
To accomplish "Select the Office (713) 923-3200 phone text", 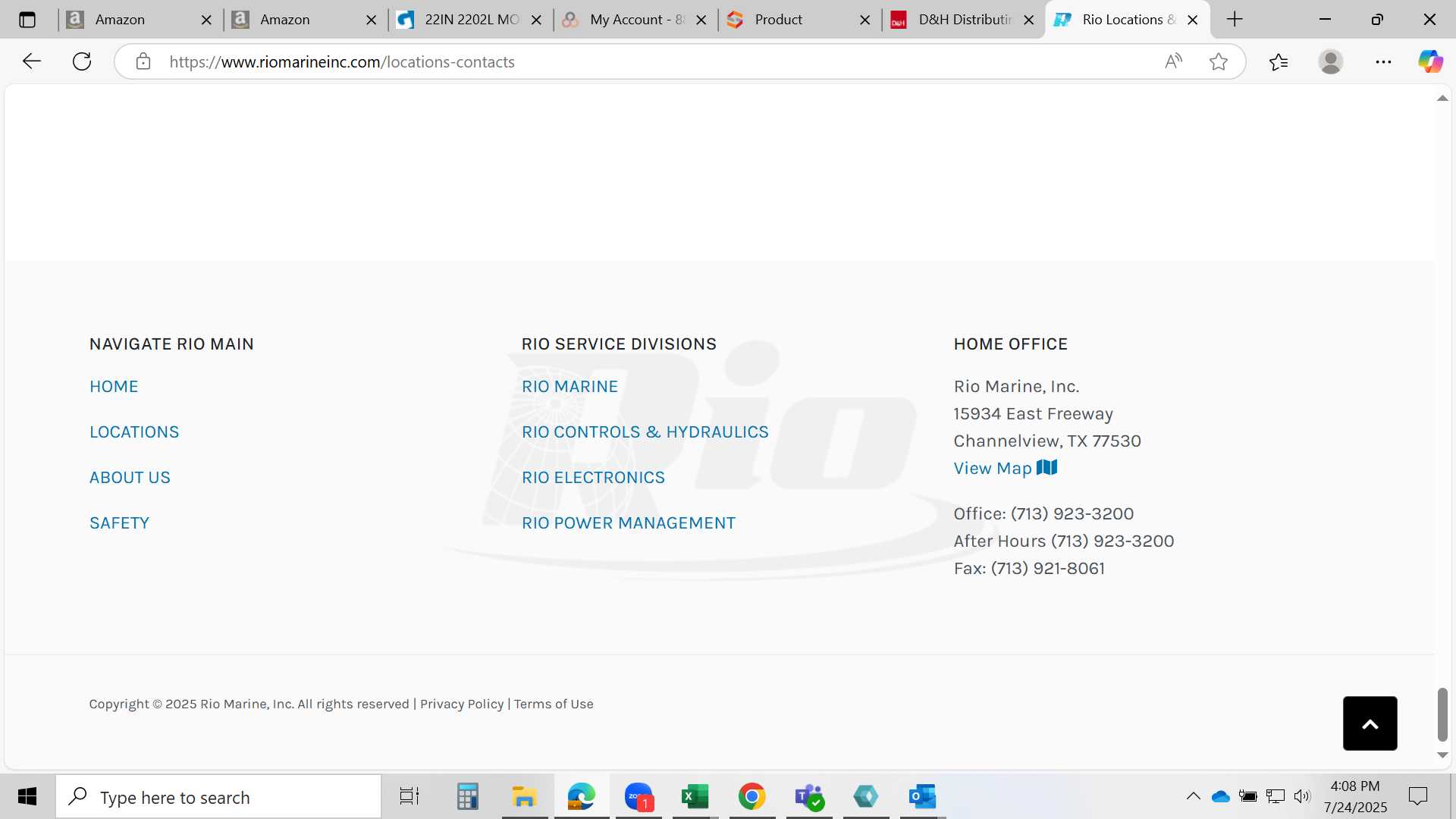I will [x=1043, y=514].
